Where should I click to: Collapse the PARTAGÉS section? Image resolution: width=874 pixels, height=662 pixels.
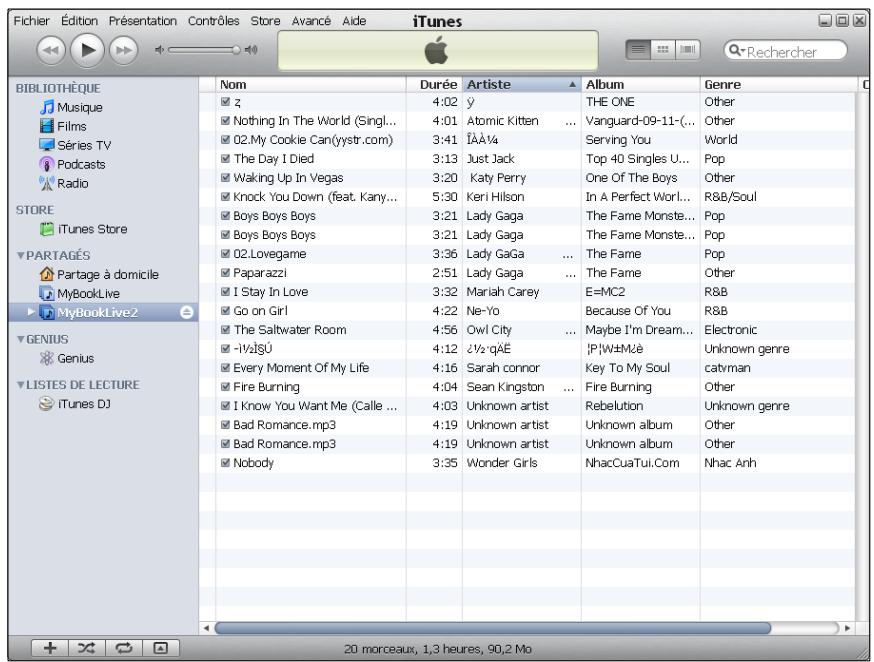pos(21,256)
